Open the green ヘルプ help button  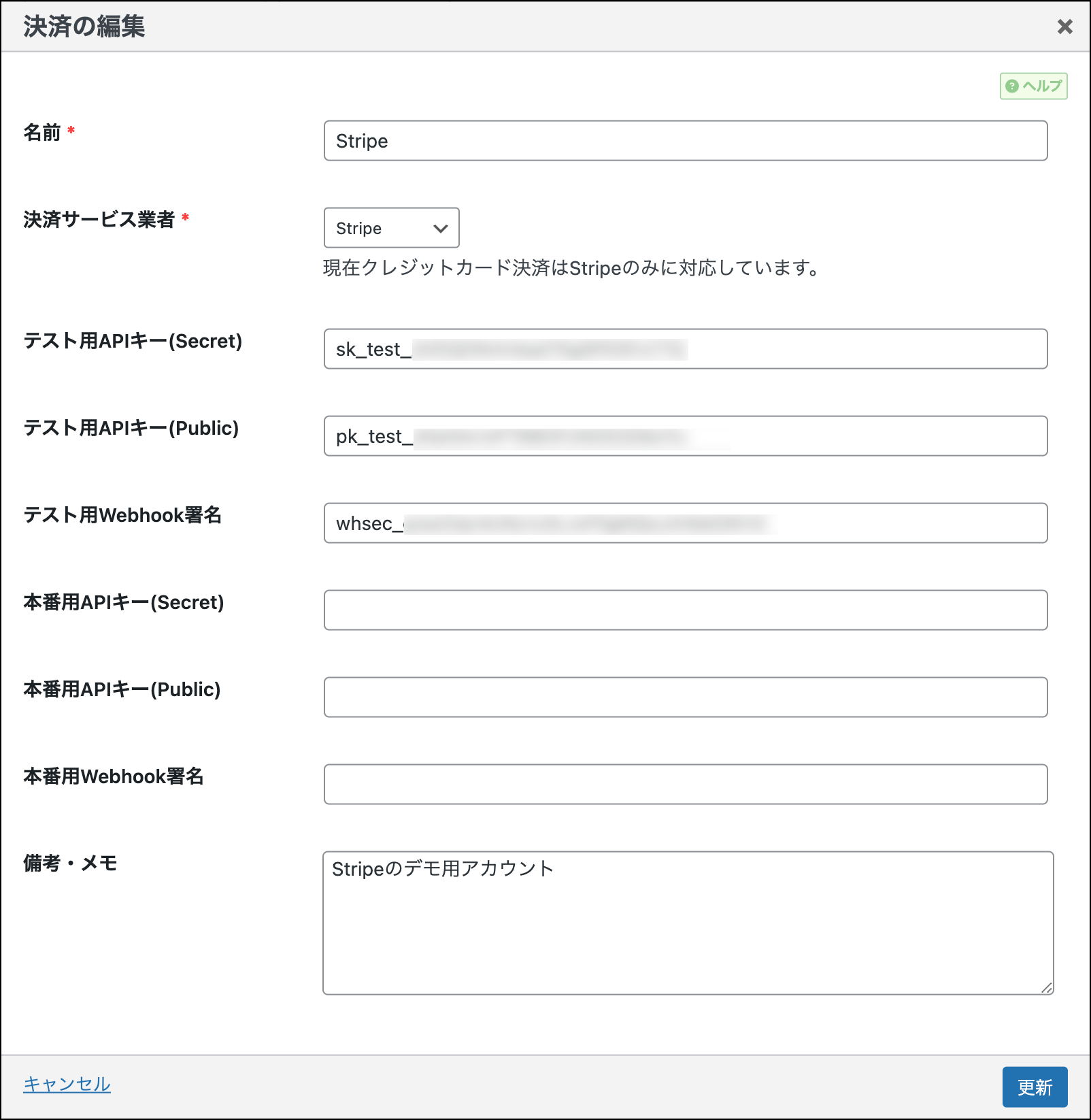pos(1033,86)
